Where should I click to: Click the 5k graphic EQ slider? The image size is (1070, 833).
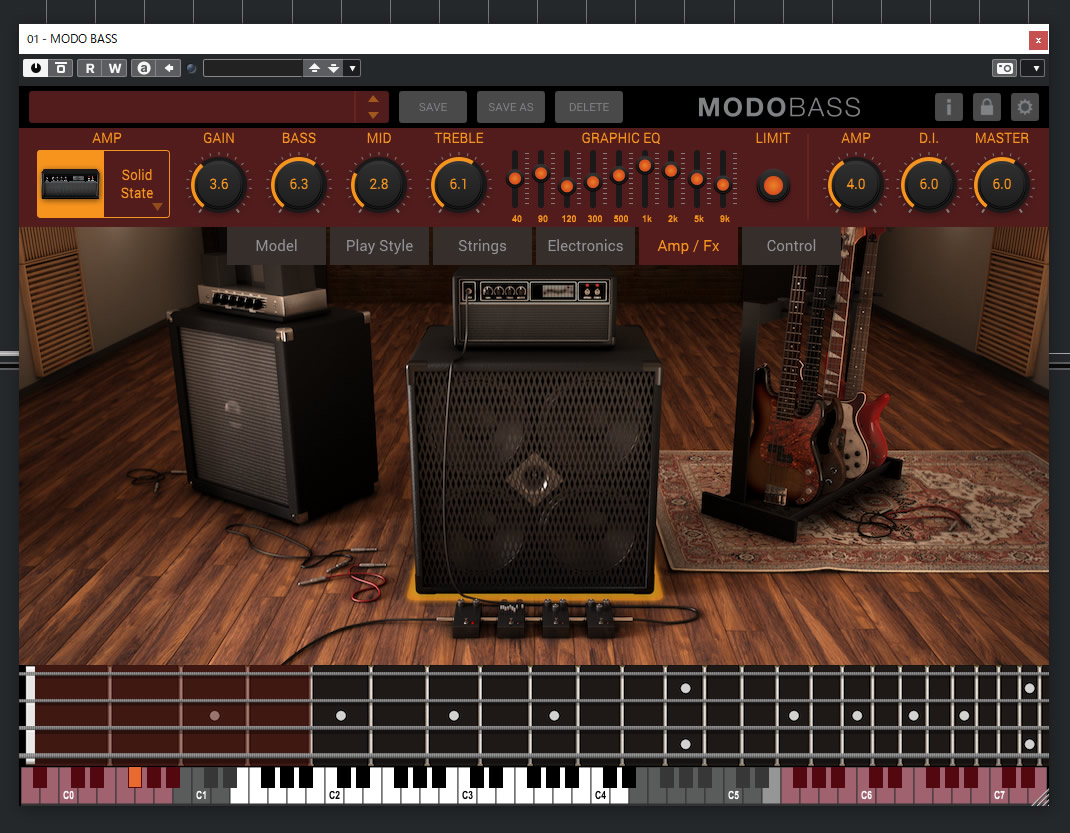[697, 179]
